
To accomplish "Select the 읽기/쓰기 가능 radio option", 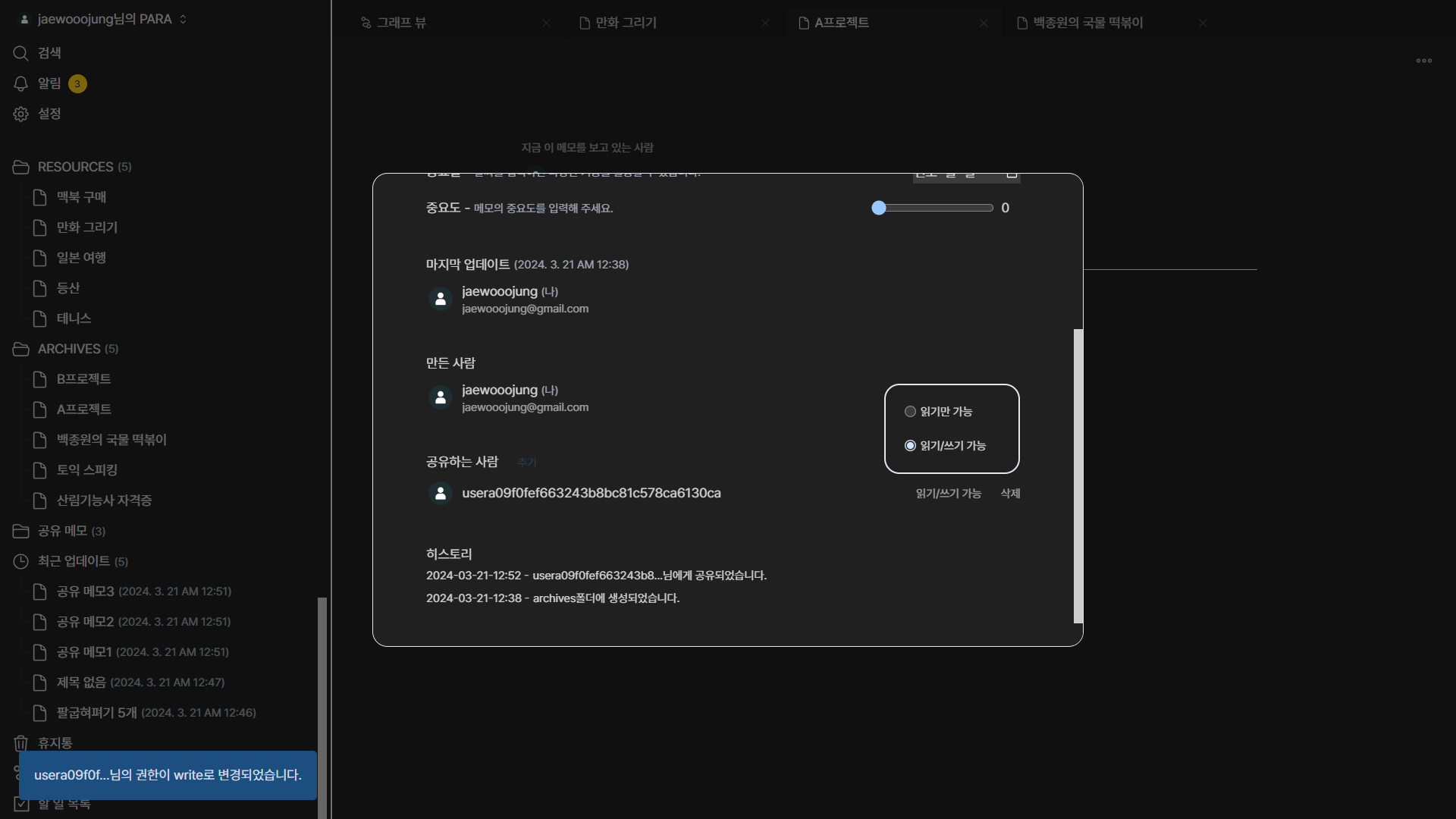I will pyautogui.click(x=910, y=446).
